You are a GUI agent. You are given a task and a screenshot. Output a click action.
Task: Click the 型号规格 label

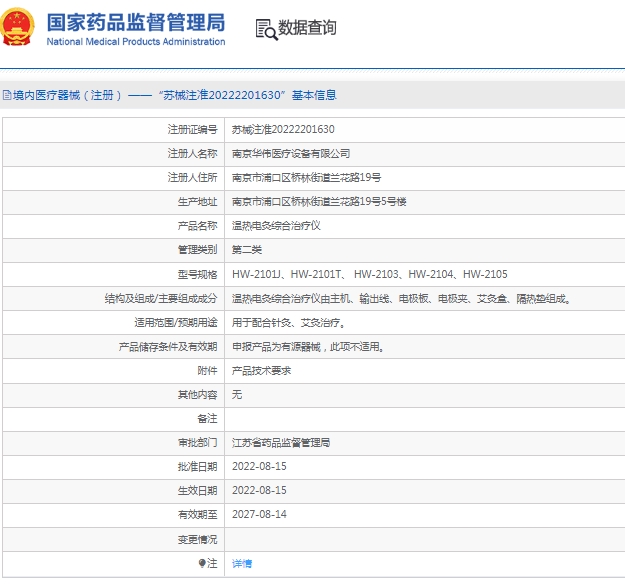tap(197, 274)
